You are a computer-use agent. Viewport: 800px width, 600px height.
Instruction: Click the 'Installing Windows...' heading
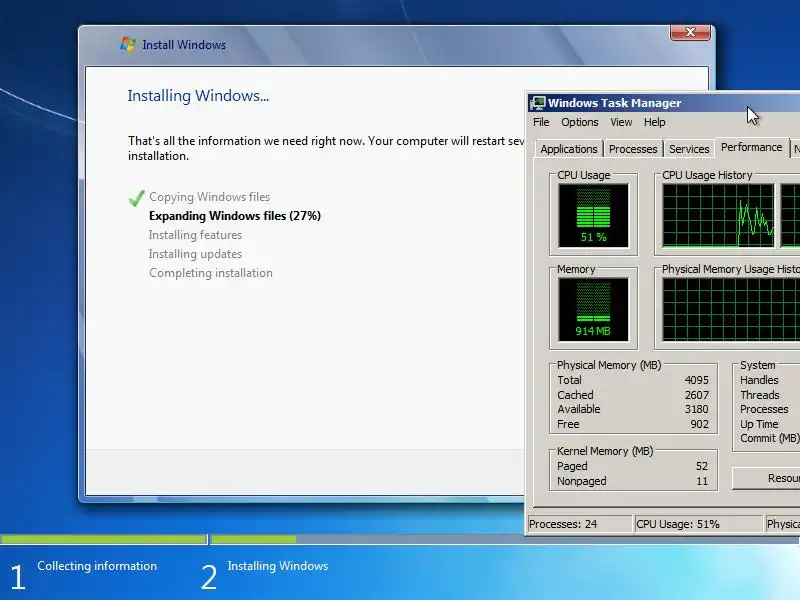[x=198, y=96]
